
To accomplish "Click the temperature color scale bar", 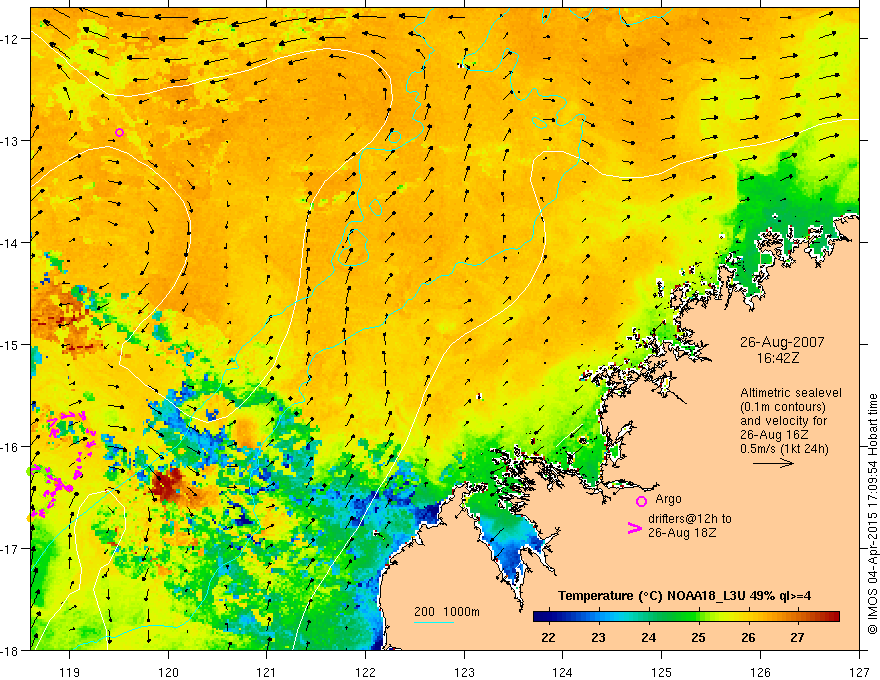I will pyautogui.click(x=686, y=617).
